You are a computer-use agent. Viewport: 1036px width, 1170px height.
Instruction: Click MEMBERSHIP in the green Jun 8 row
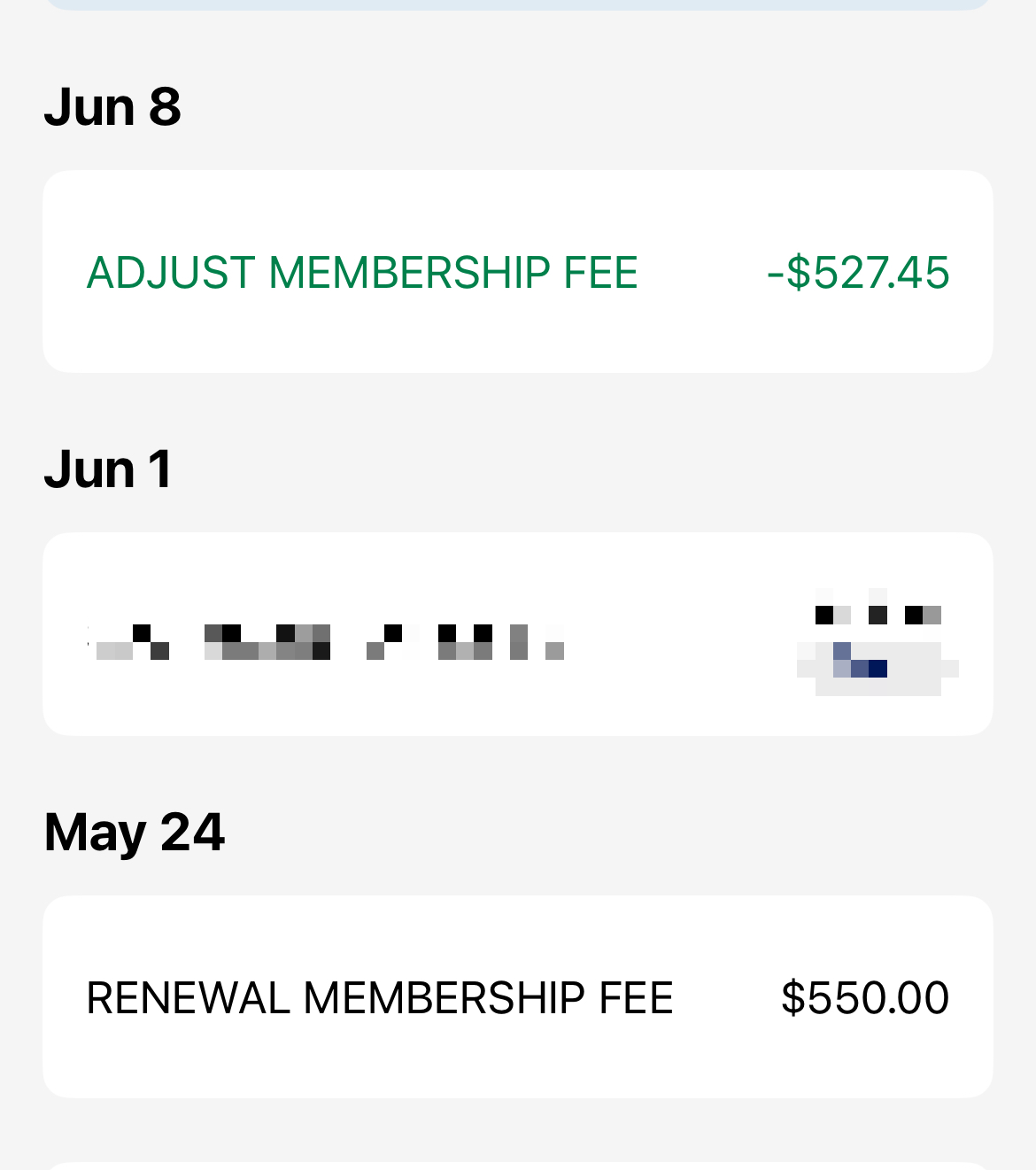click(x=409, y=273)
